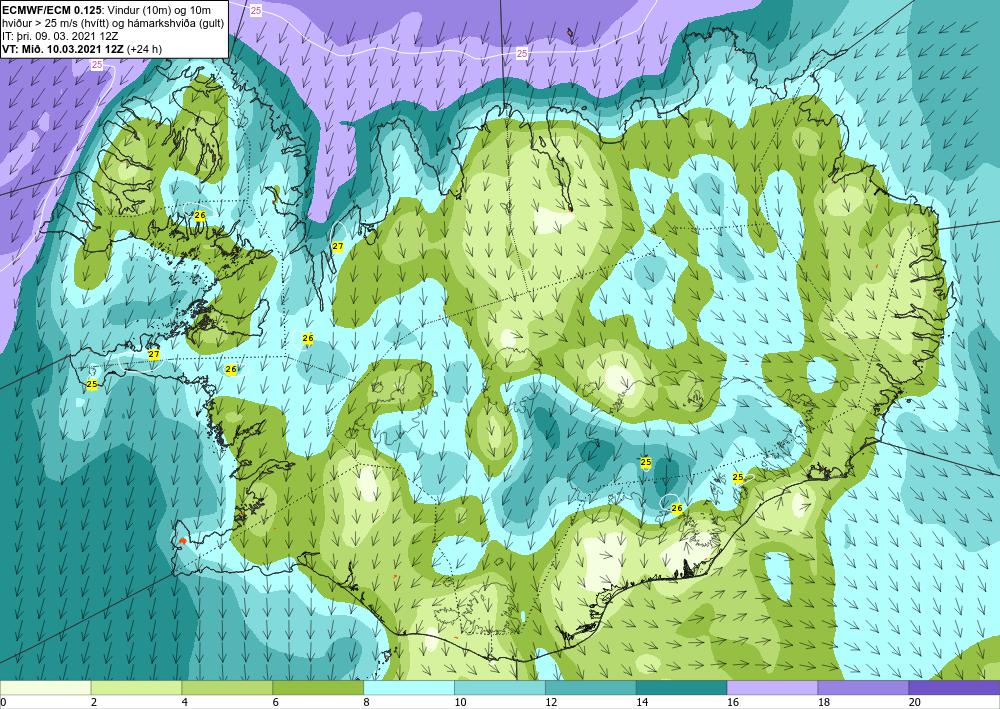The image size is (1000, 709).
Task: Click the legend scale value "16"
Action: [x=733, y=703]
